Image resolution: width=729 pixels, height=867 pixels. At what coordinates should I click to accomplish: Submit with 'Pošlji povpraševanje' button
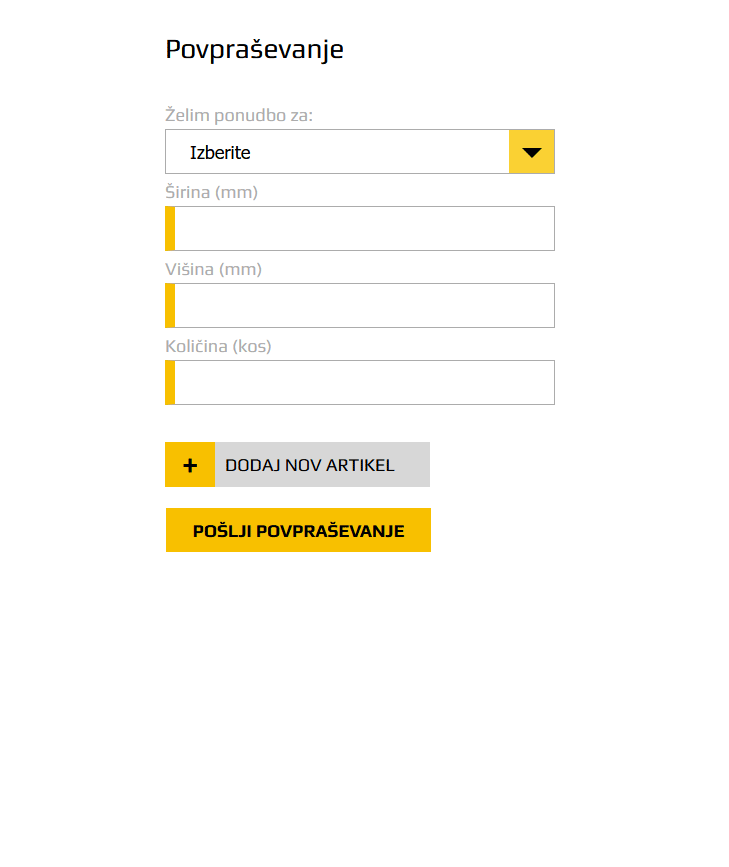click(298, 530)
